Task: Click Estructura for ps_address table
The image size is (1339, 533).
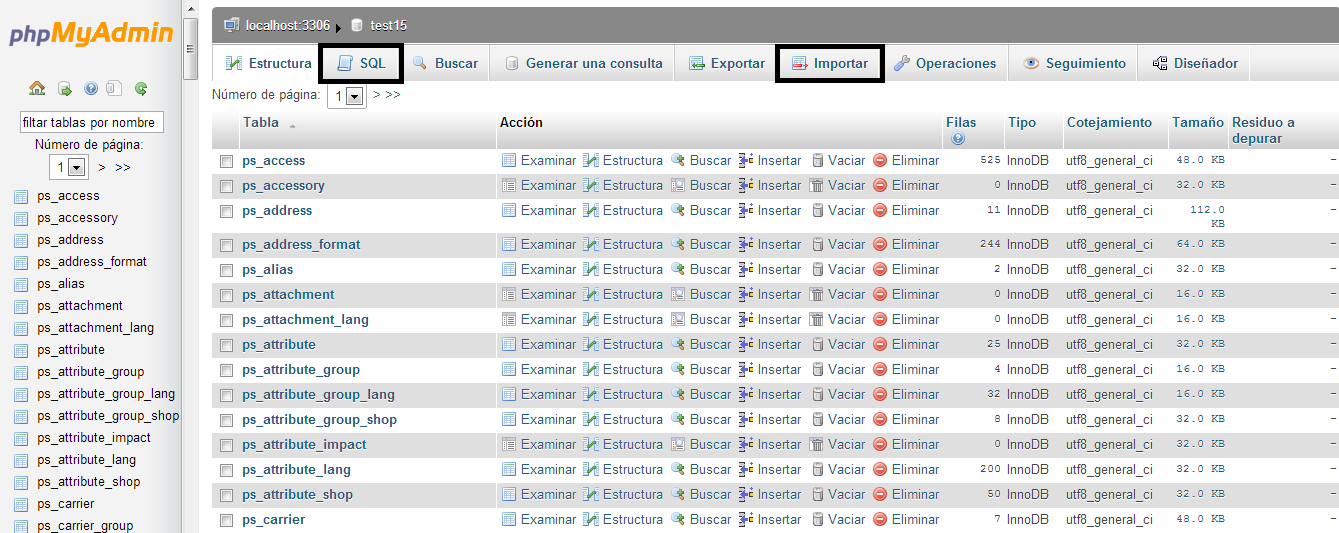Action: (623, 210)
